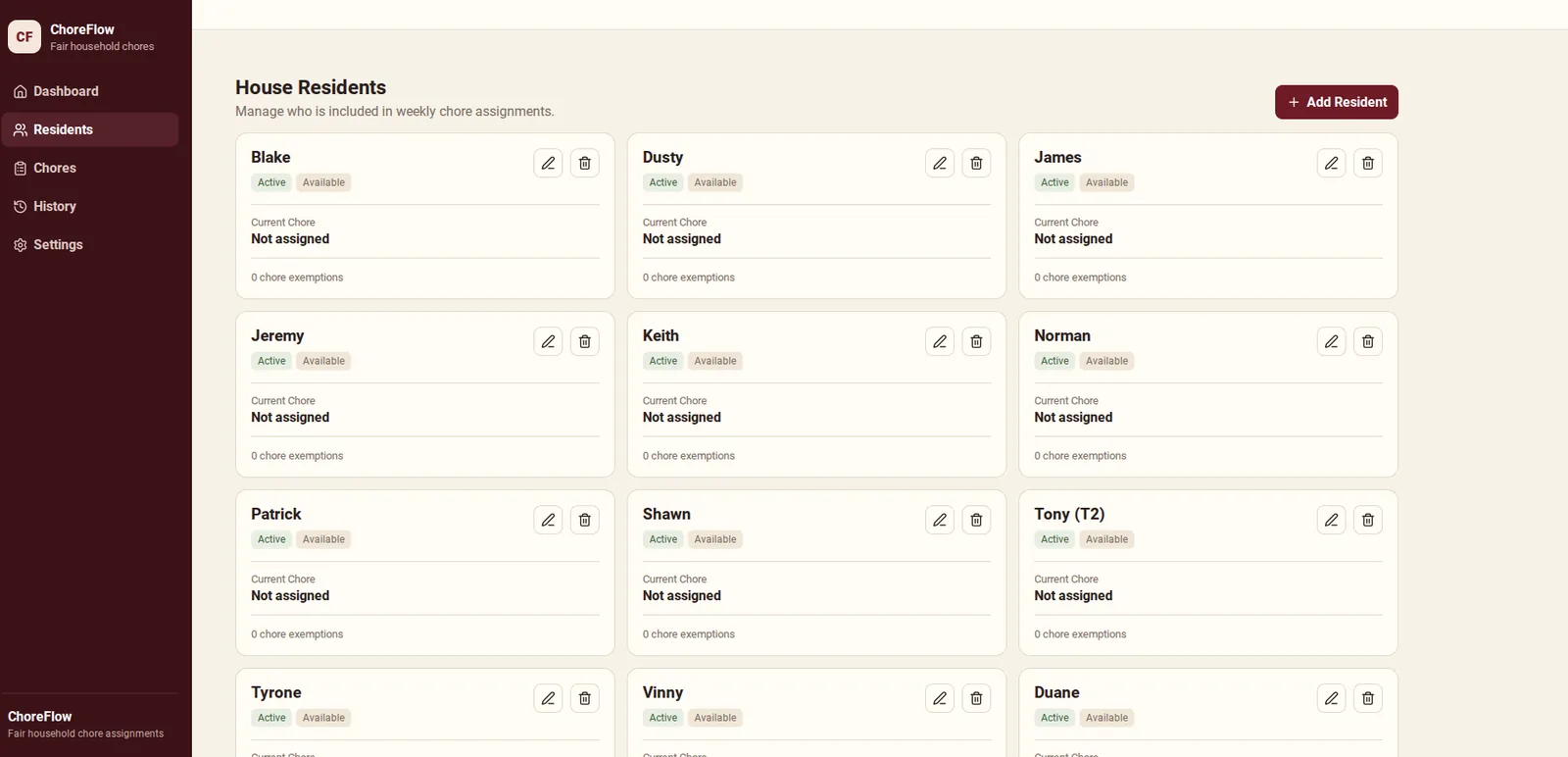The height and width of the screenshot is (757, 1568).
Task: Delete Norman using trash icon
Action: pos(1368,341)
